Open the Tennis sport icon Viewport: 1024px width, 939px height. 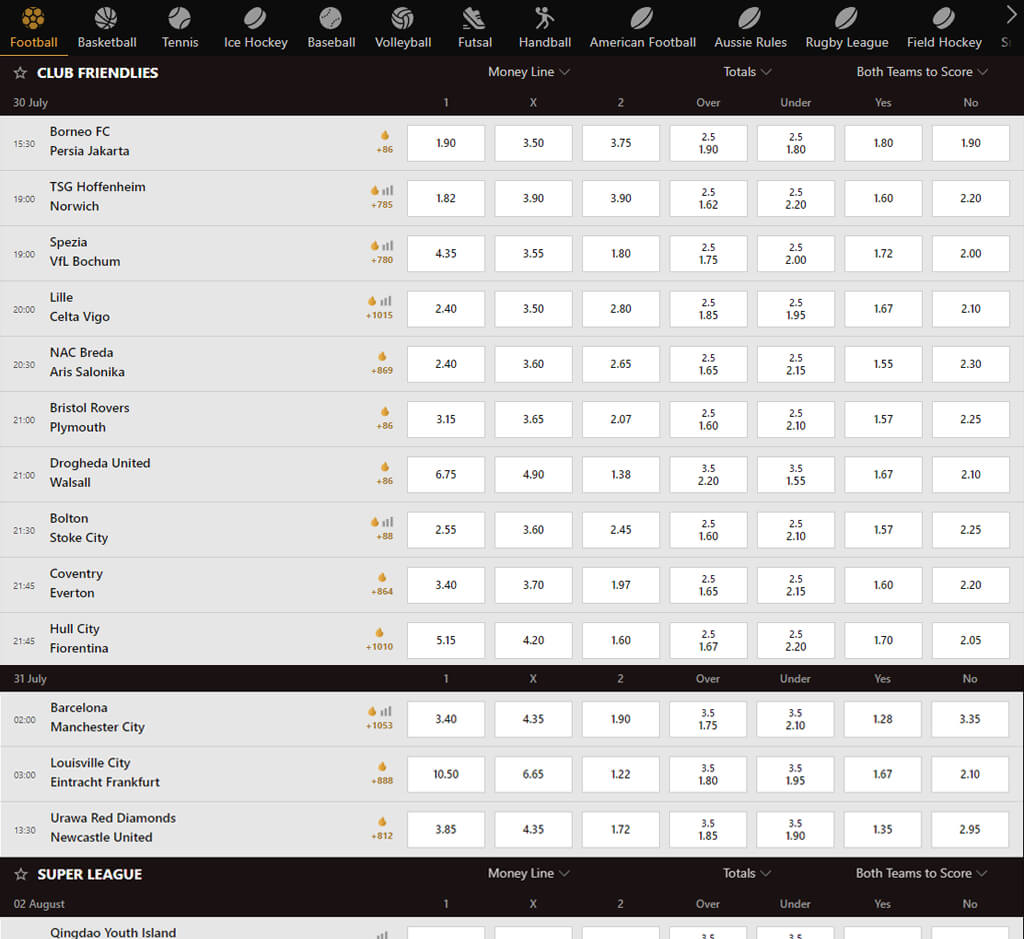[180, 18]
